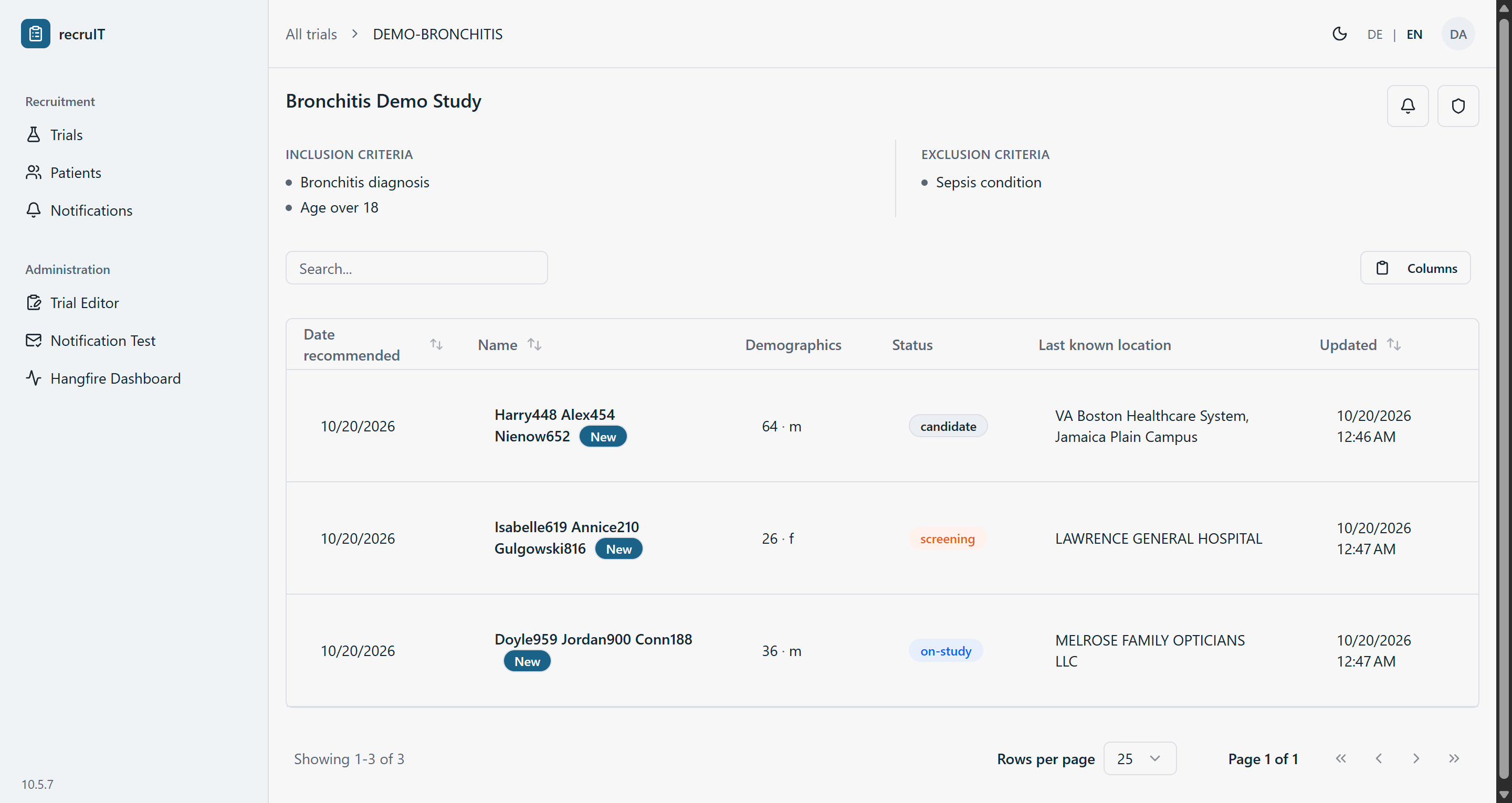Screen dimensions: 1512x803
Task: Go to last page double-chevron
Action: pos(1454,758)
